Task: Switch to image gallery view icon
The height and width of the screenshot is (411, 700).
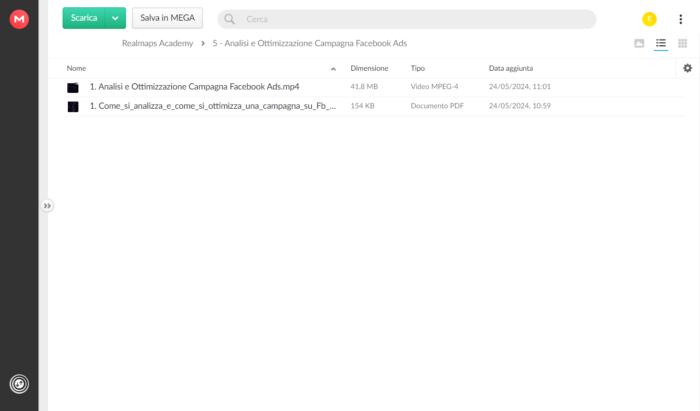Action: click(x=639, y=43)
